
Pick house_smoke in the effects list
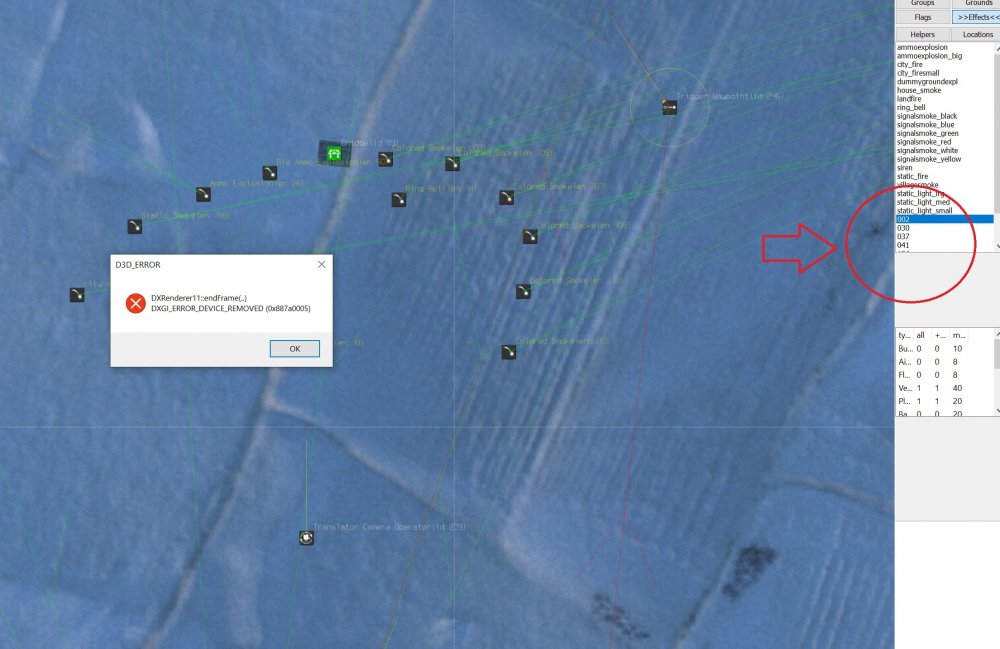coord(919,91)
